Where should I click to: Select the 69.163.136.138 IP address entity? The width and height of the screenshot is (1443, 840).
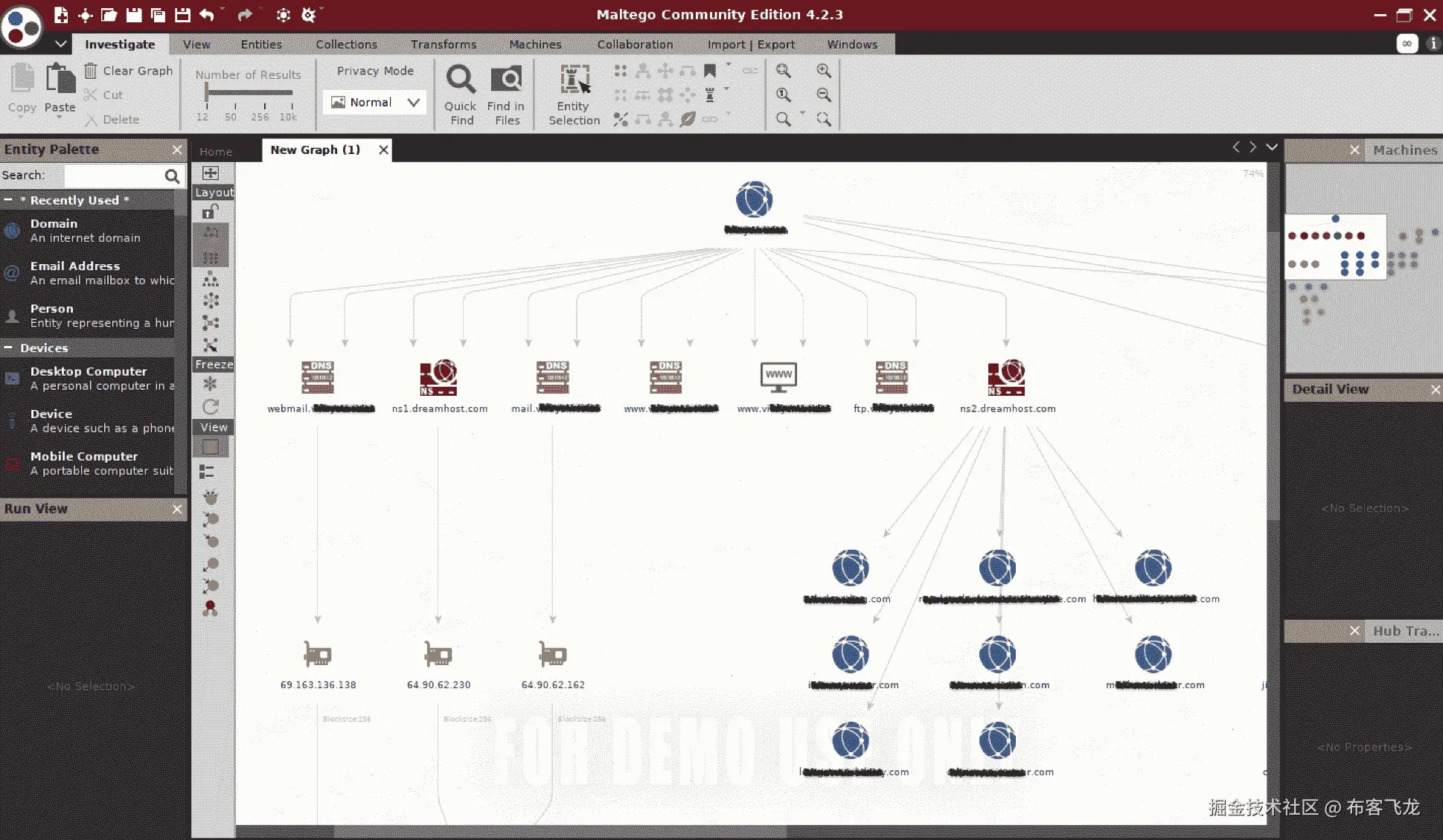318,655
